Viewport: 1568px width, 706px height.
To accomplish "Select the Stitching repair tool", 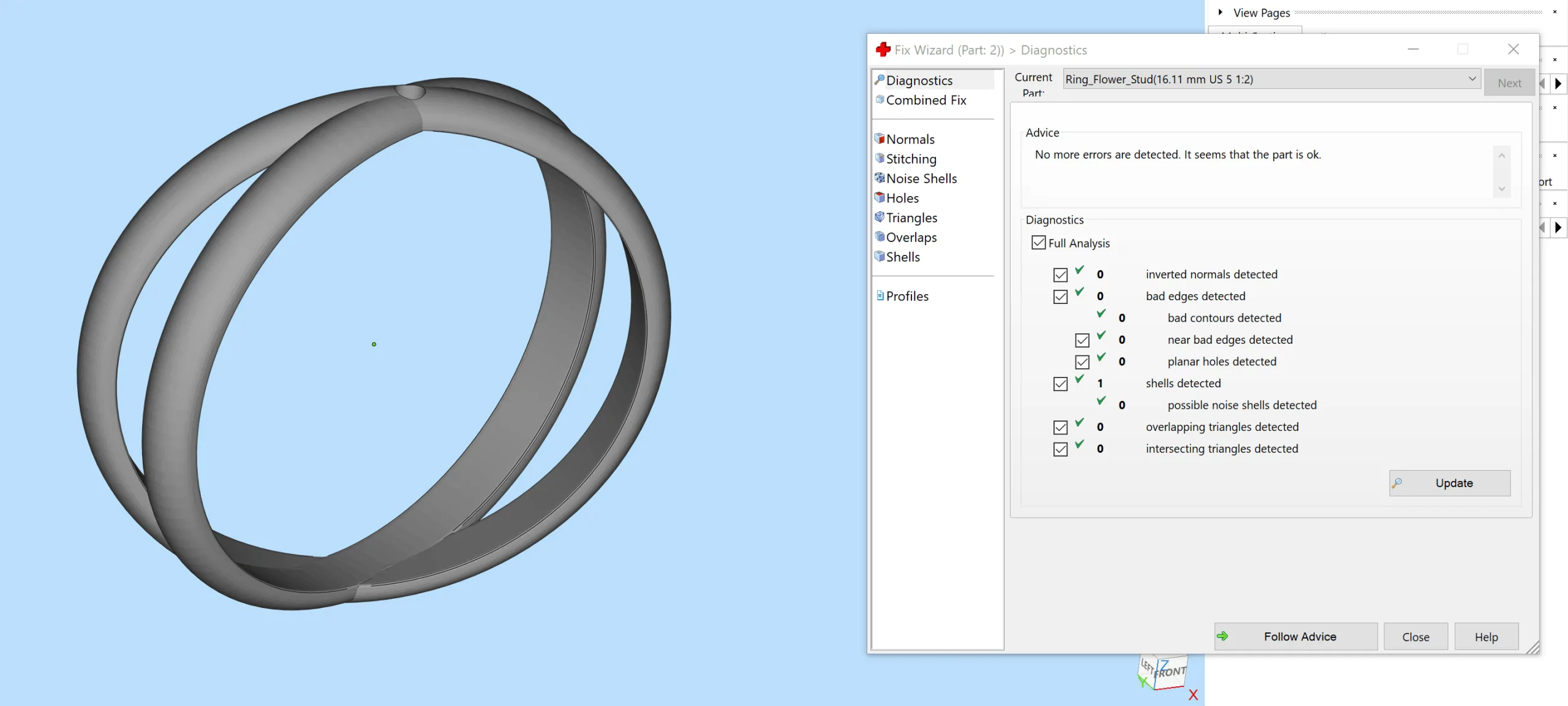I will coord(910,158).
